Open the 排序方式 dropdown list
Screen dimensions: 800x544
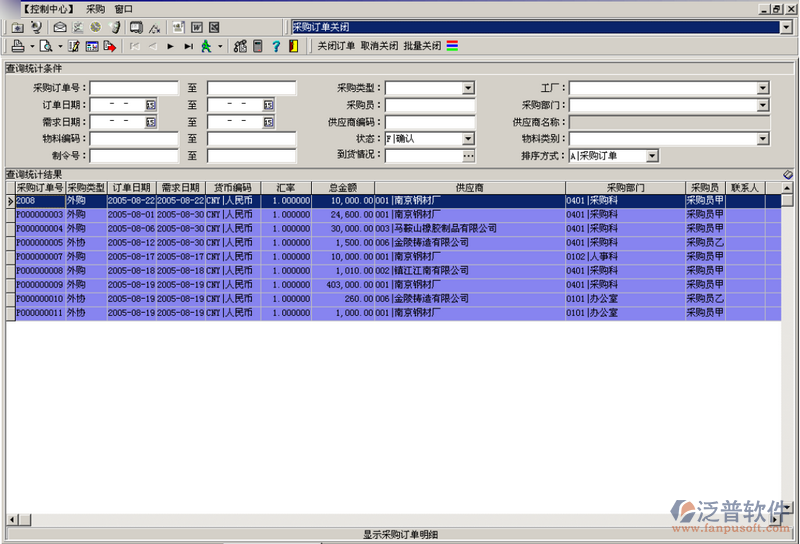coord(652,156)
